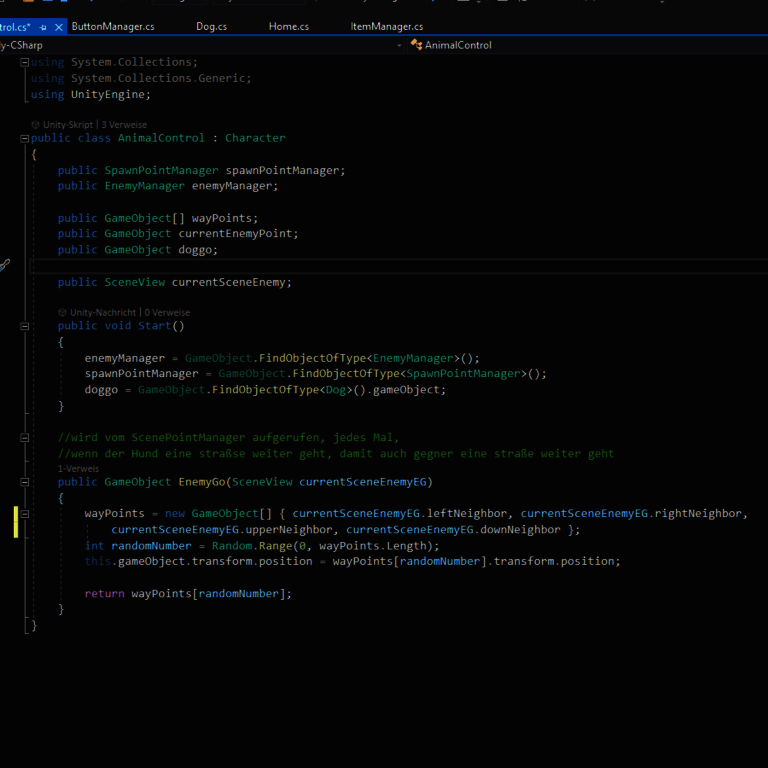Click 'Random.Range' call in EnemyGo
The width and height of the screenshot is (768, 768).
coord(251,546)
